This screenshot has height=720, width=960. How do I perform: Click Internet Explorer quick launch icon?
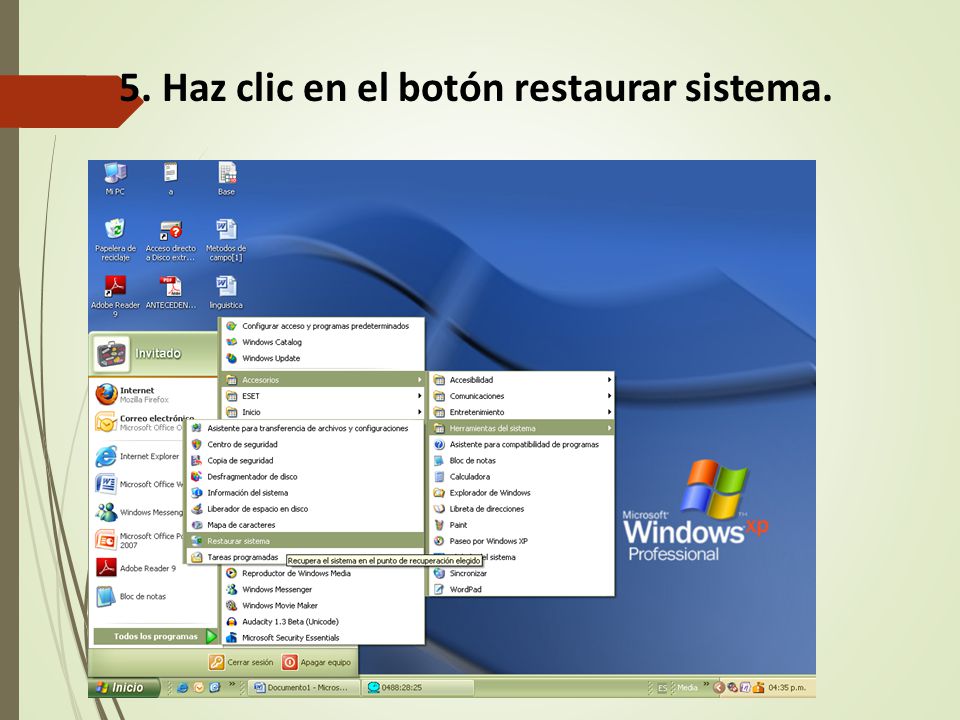pyautogui.click(x=182, y=688)
